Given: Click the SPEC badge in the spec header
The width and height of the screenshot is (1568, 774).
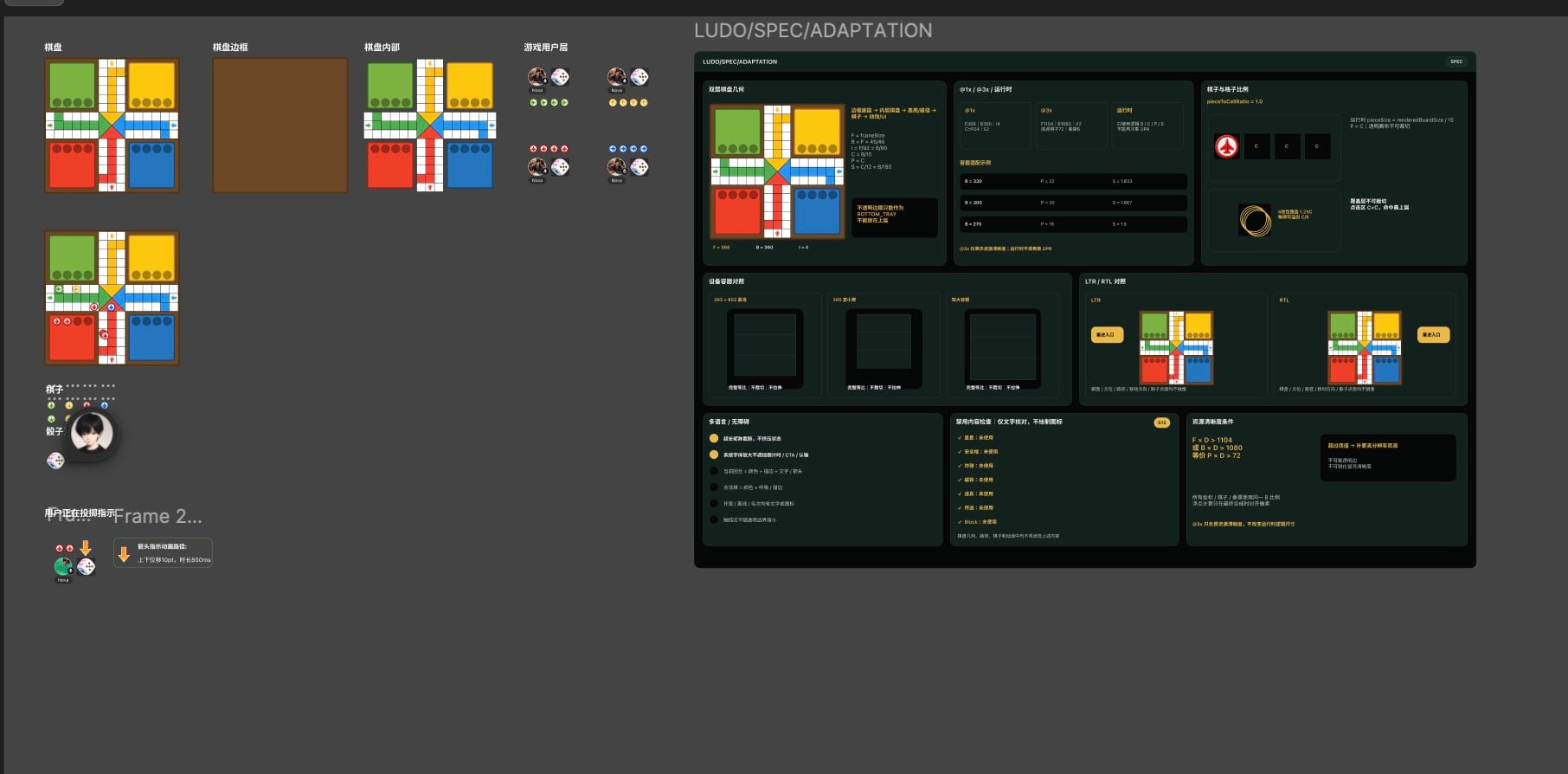Looking at the screenshot, I should click(x=1456, y=61).
